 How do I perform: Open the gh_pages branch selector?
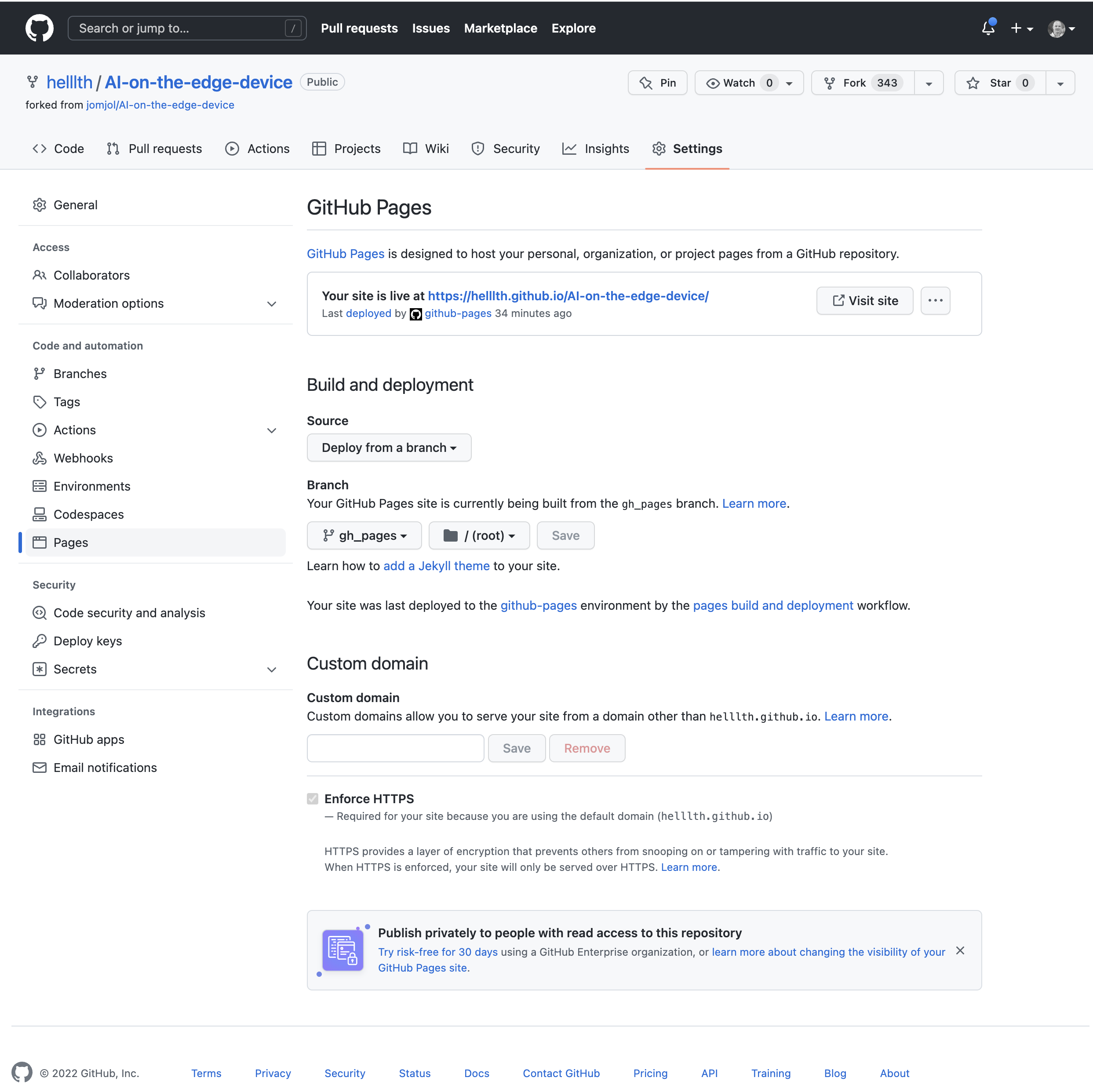coord(364,535)
